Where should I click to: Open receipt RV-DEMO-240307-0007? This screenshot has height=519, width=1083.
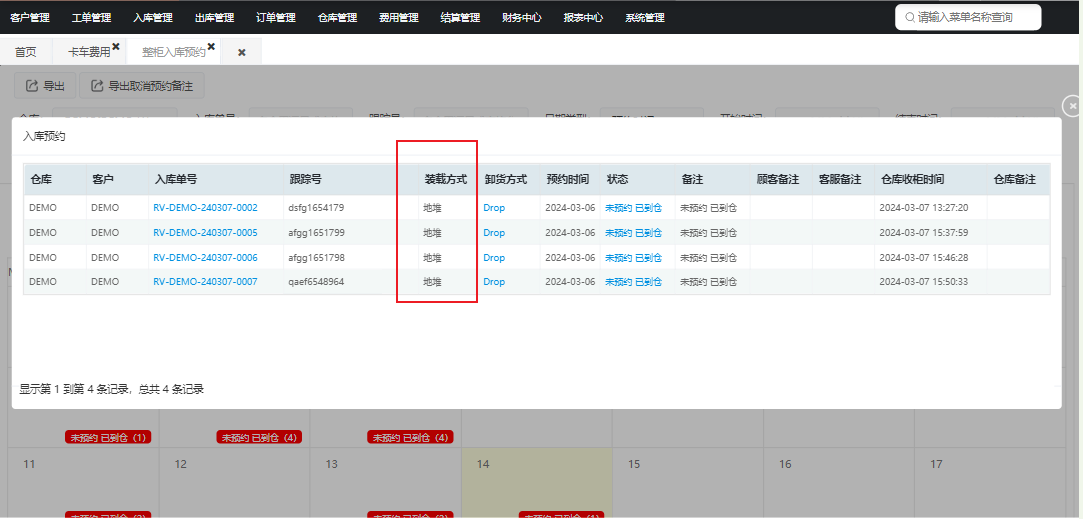[x=205, y=282]
